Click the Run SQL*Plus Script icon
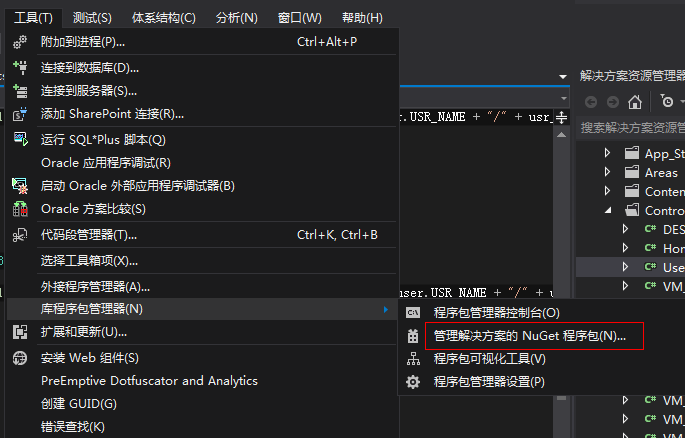Screen dimensions: 685x438 20,140
